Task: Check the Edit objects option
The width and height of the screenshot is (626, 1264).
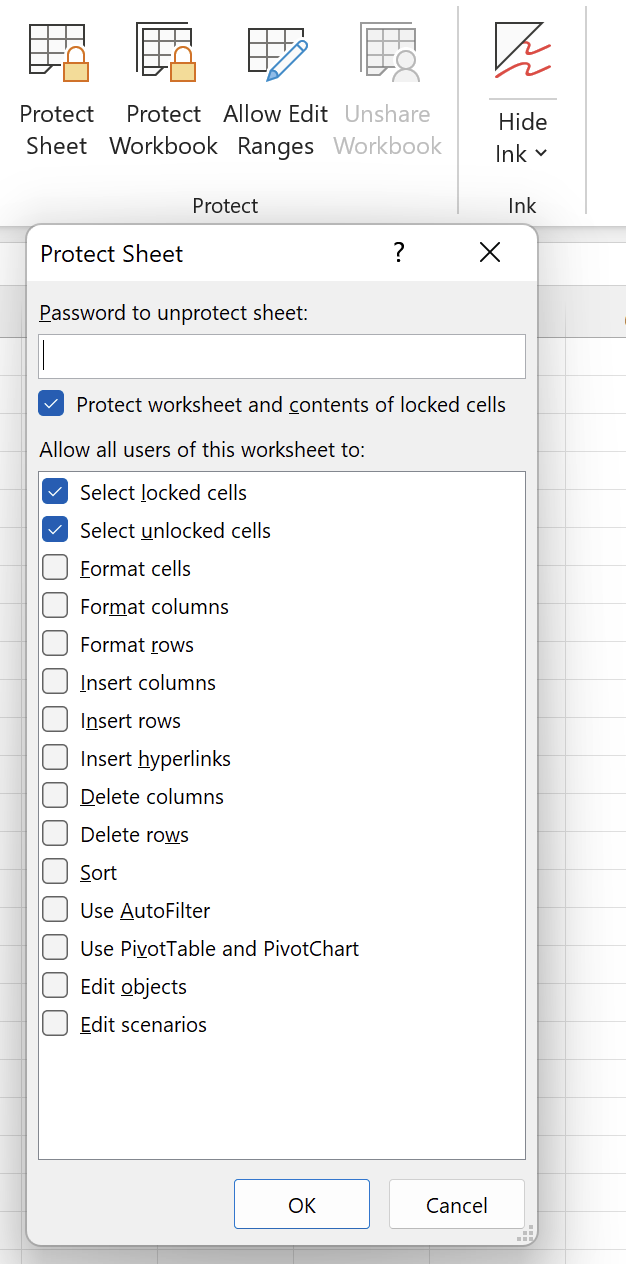Action: pos(55,986)
